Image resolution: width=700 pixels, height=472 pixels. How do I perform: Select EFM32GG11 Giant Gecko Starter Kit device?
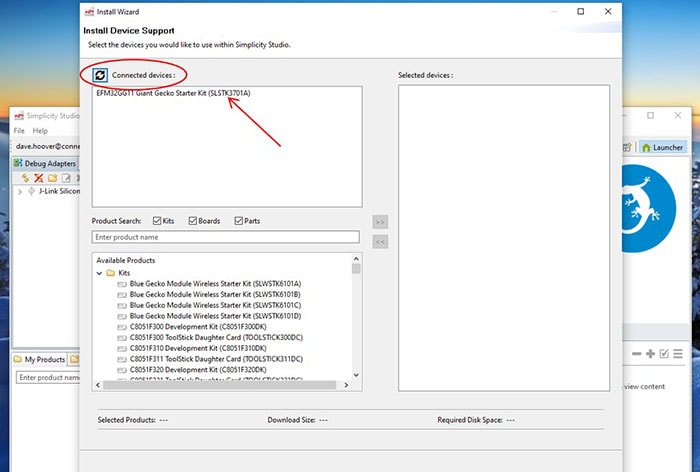point(173,93)
